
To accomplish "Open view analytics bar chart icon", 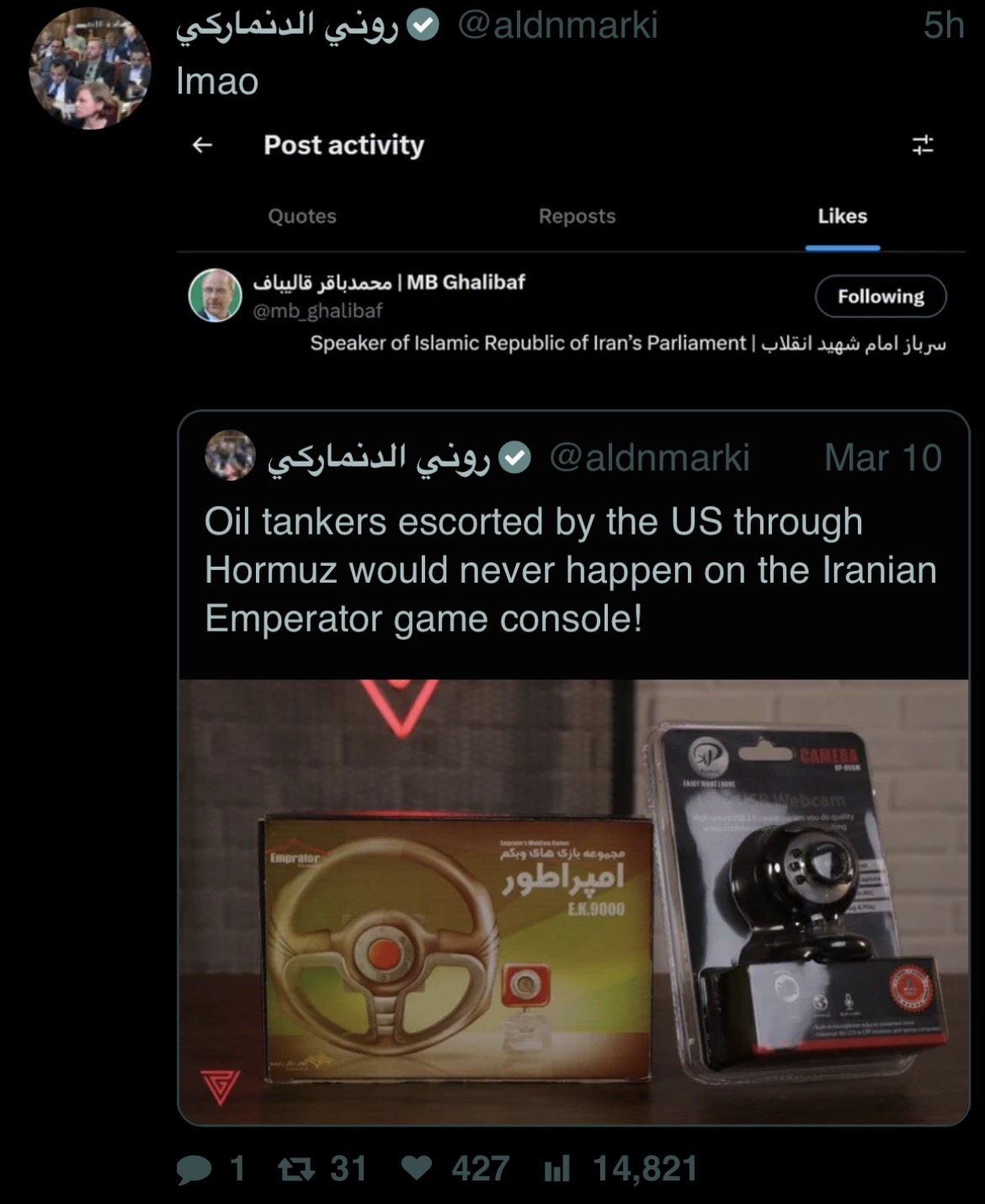I will 556,1169.
